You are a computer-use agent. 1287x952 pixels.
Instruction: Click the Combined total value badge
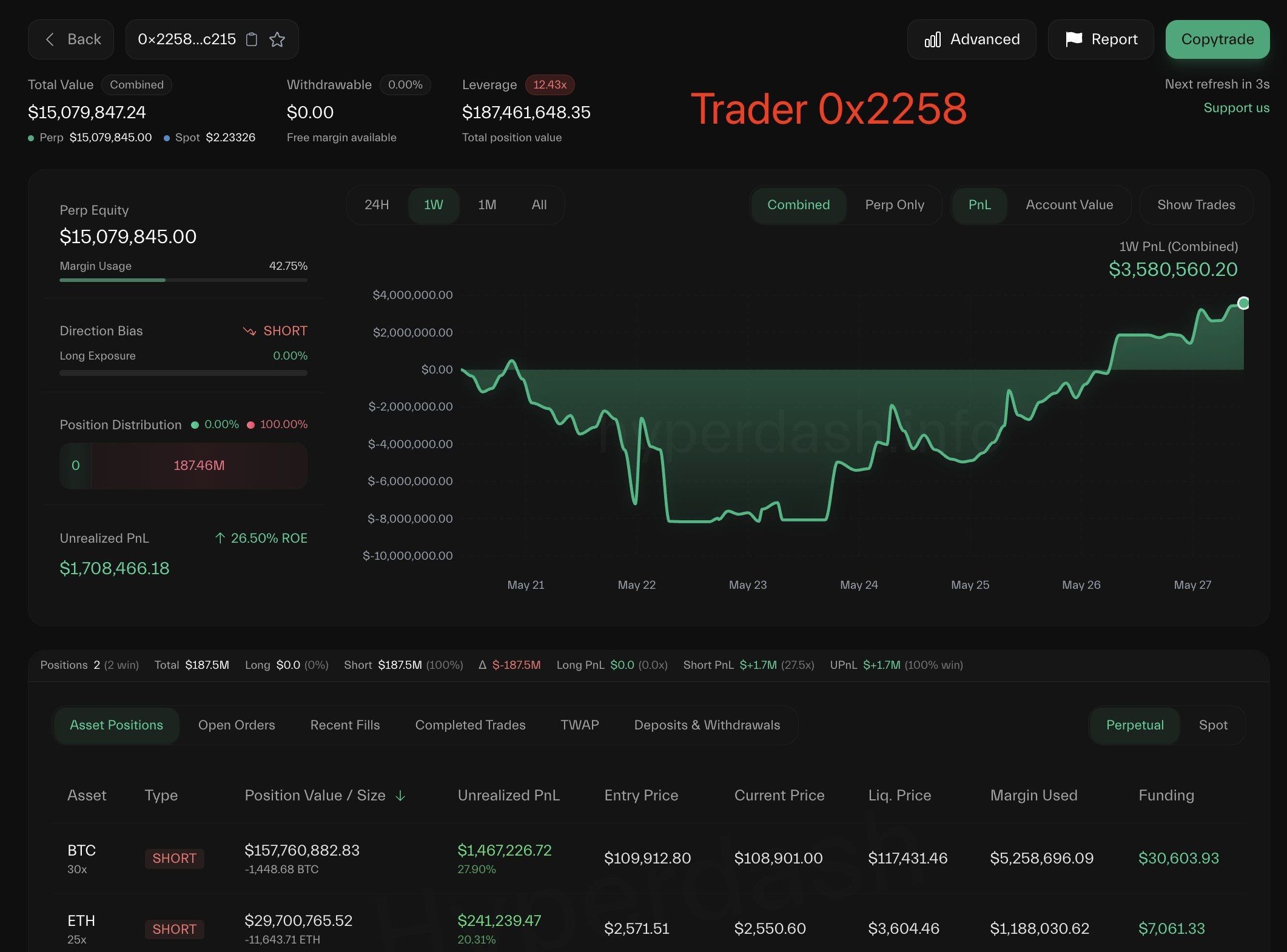point(136,85)
